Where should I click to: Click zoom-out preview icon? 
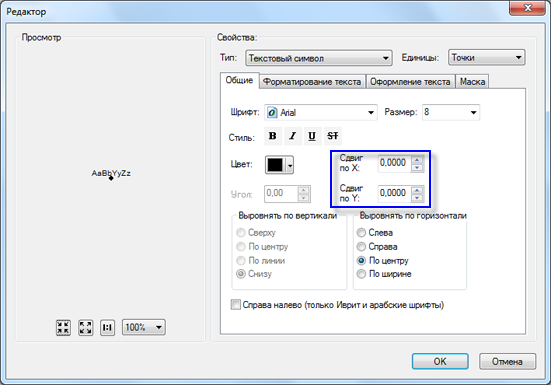click(x=63, y=327)
